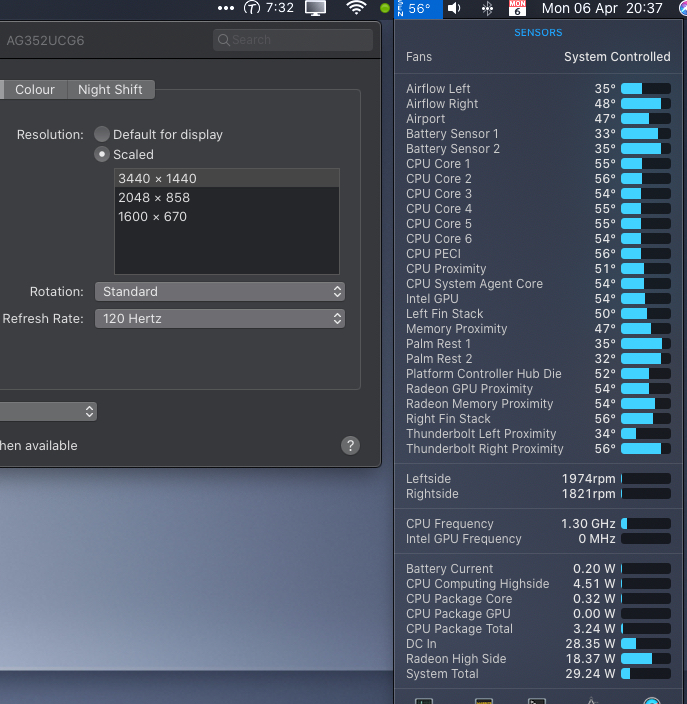Open the Rotation Standard dropdown
687x704 pixels.
pyautogui.click(x=220, y=292)
